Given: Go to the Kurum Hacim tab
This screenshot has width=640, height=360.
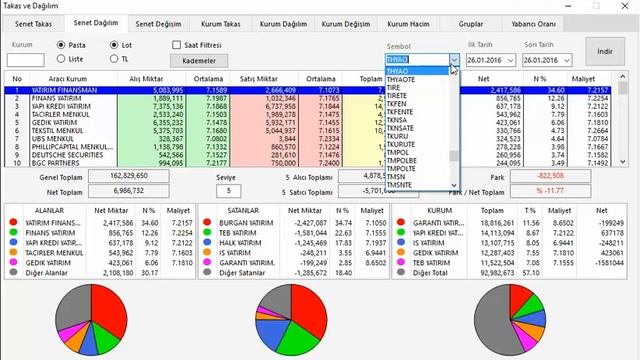Looking at the screenshot, I should (408, 24).
